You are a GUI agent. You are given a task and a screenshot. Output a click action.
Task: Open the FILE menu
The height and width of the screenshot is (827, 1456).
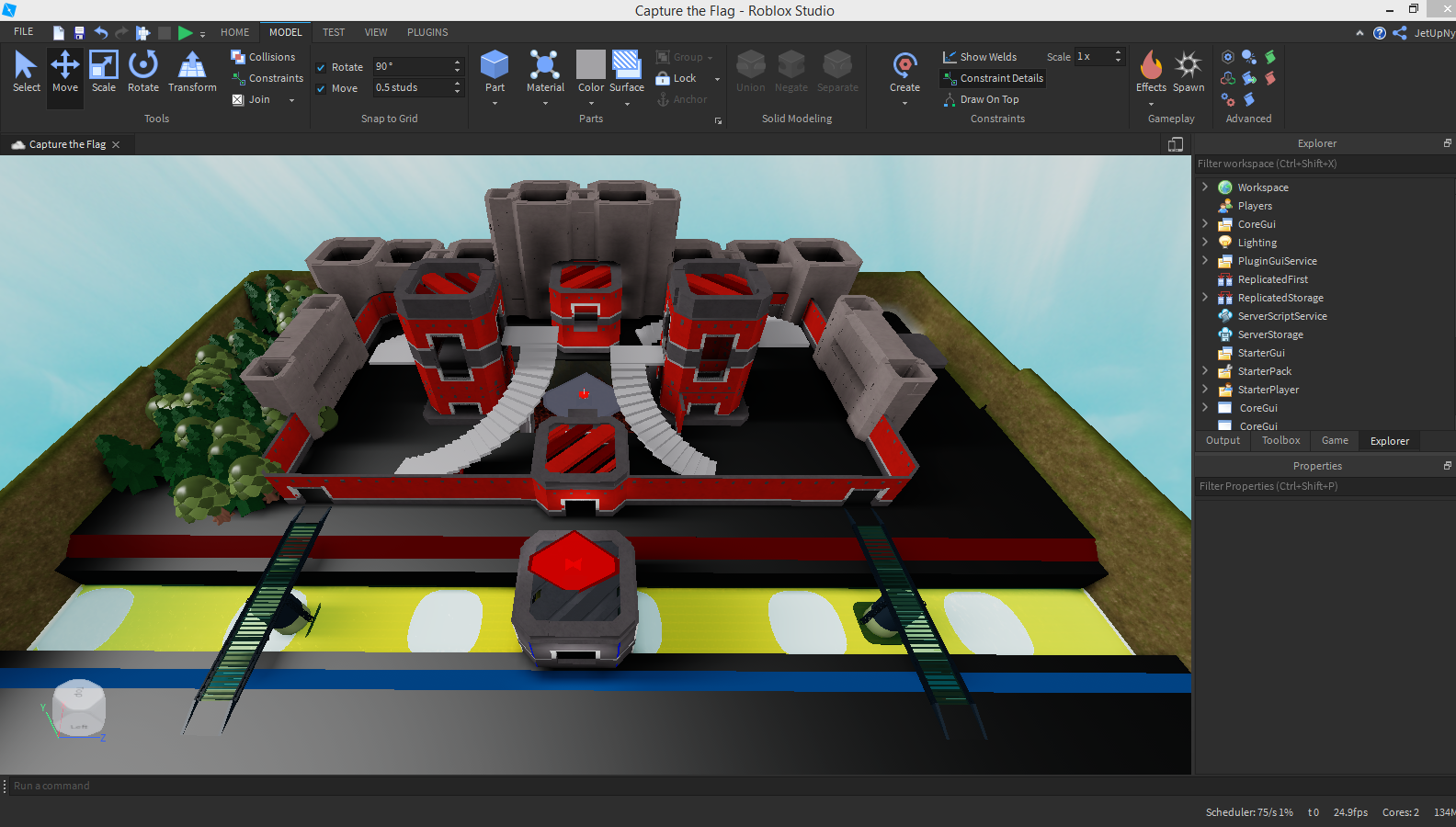pos(24,32)
